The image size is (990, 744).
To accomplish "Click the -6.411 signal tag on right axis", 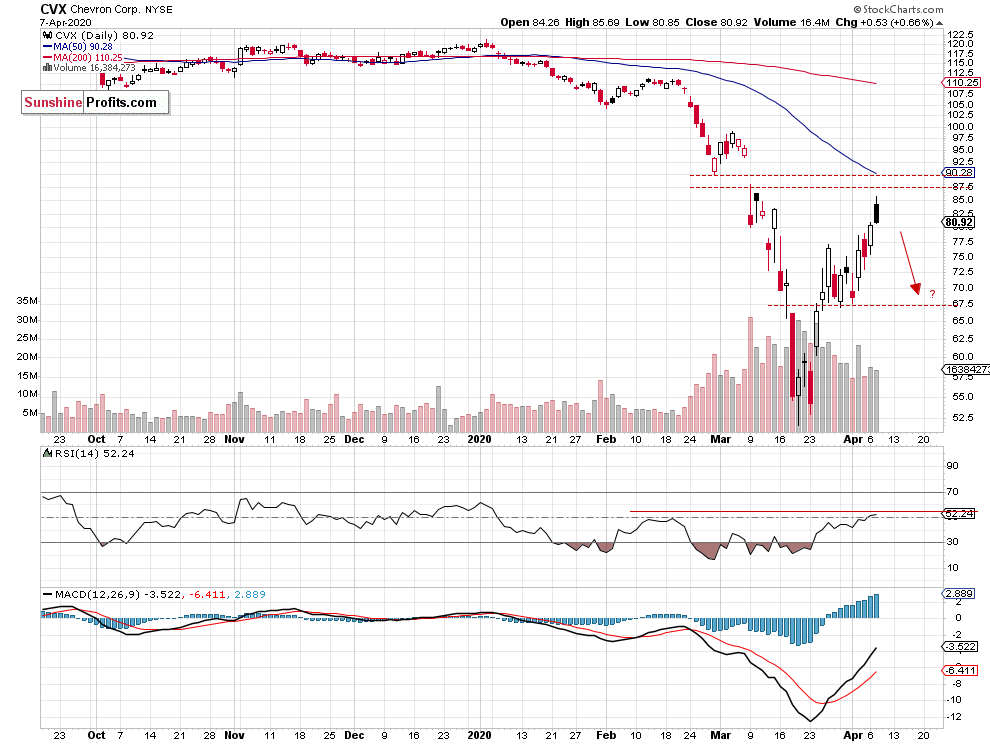I will [960, 671].
